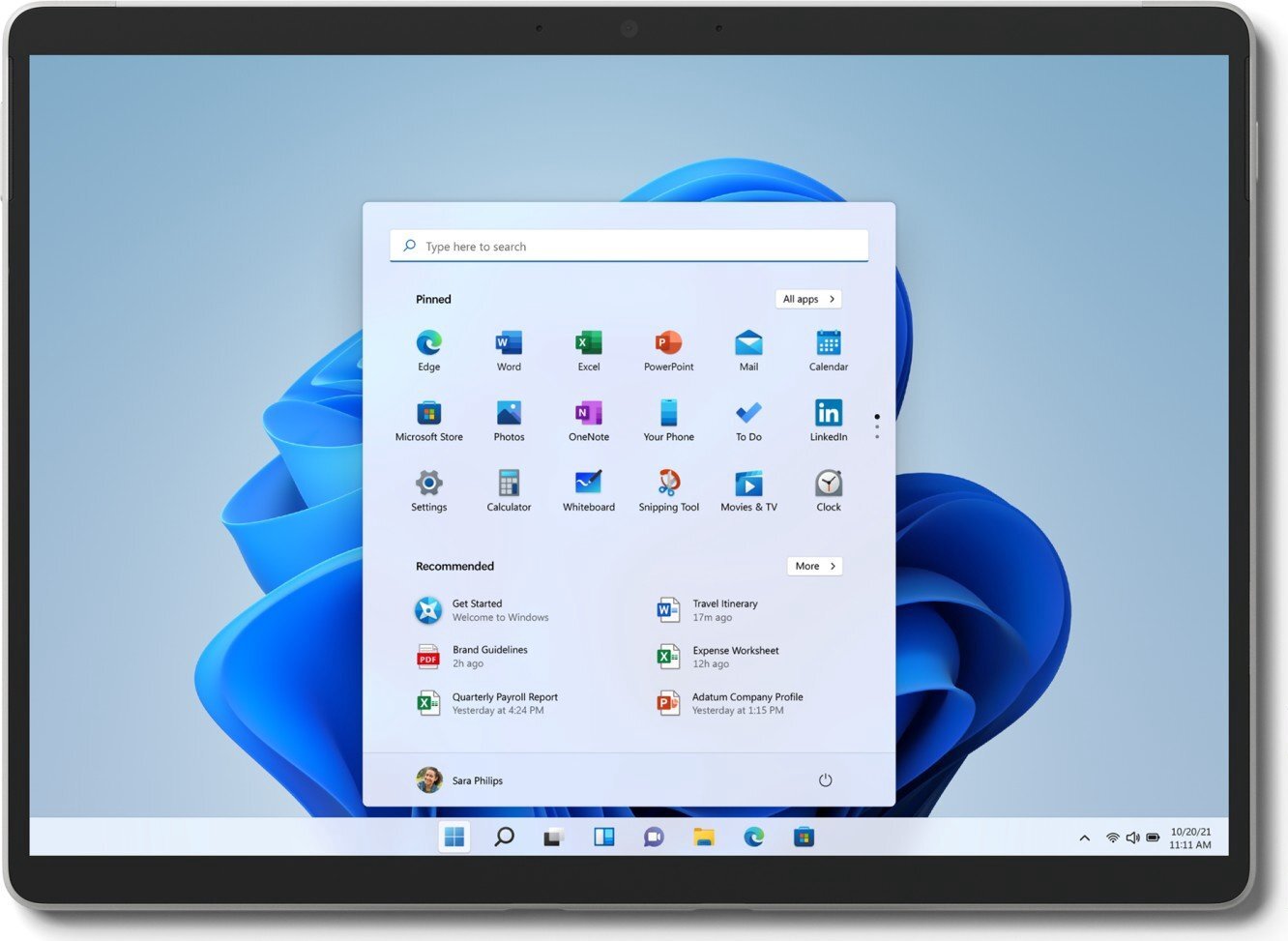Open the Settings pinned app
Screen dimensions: 1288x941
click(429, 490)
